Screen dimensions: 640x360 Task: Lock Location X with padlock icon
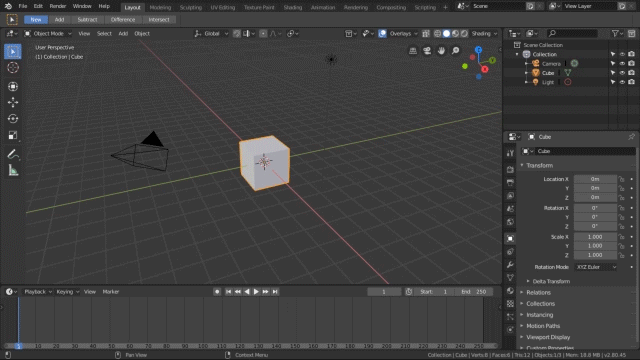tap(621, 179)
